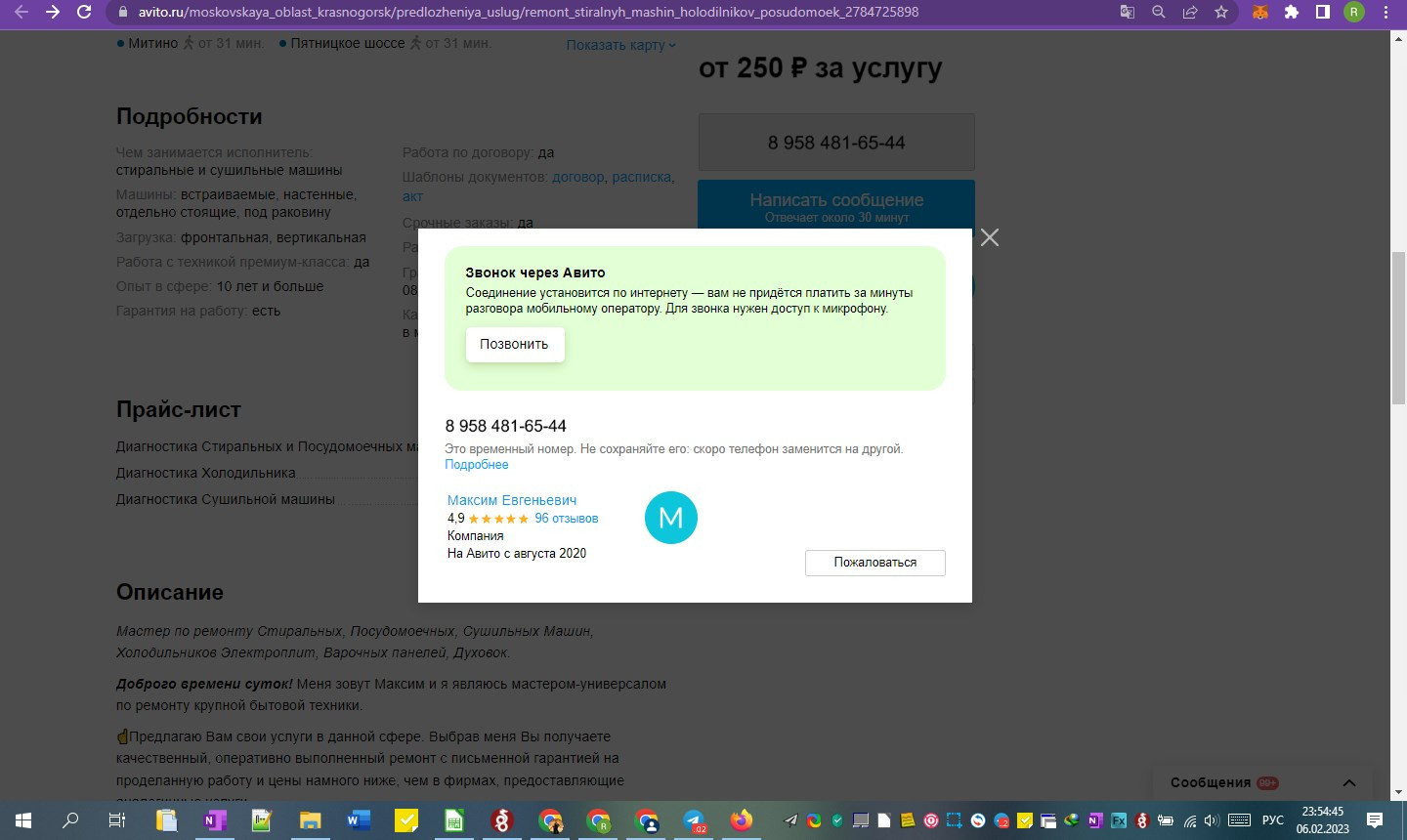The height and width of the screenshot is (840, 1407).
Task: Open seller profile Максим Евгеньевич
Action: [512, 500]
